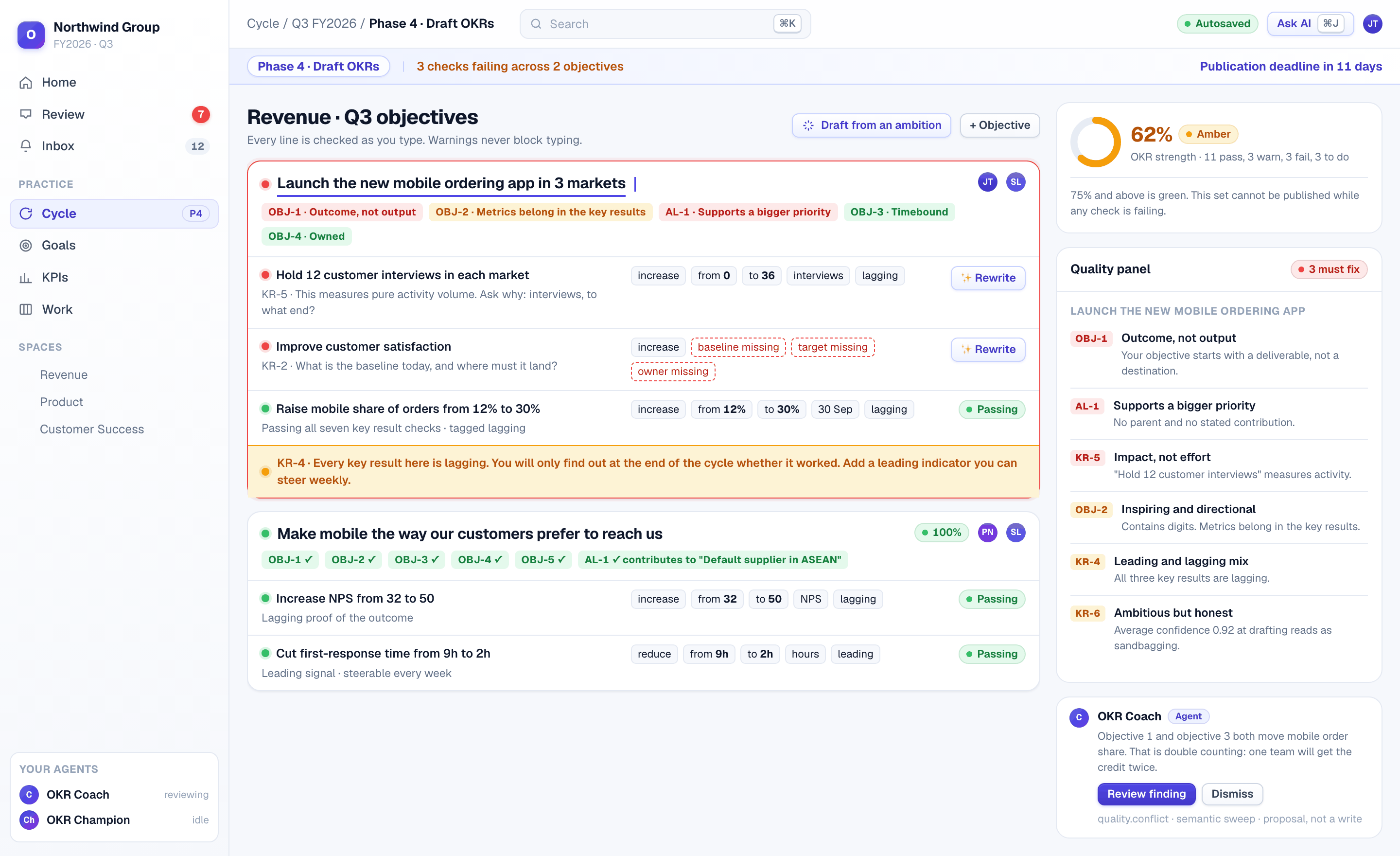This screenshot has height=856, width=1400.
Task: Click the 62% strength progress ring
Action: [1096, 142]
